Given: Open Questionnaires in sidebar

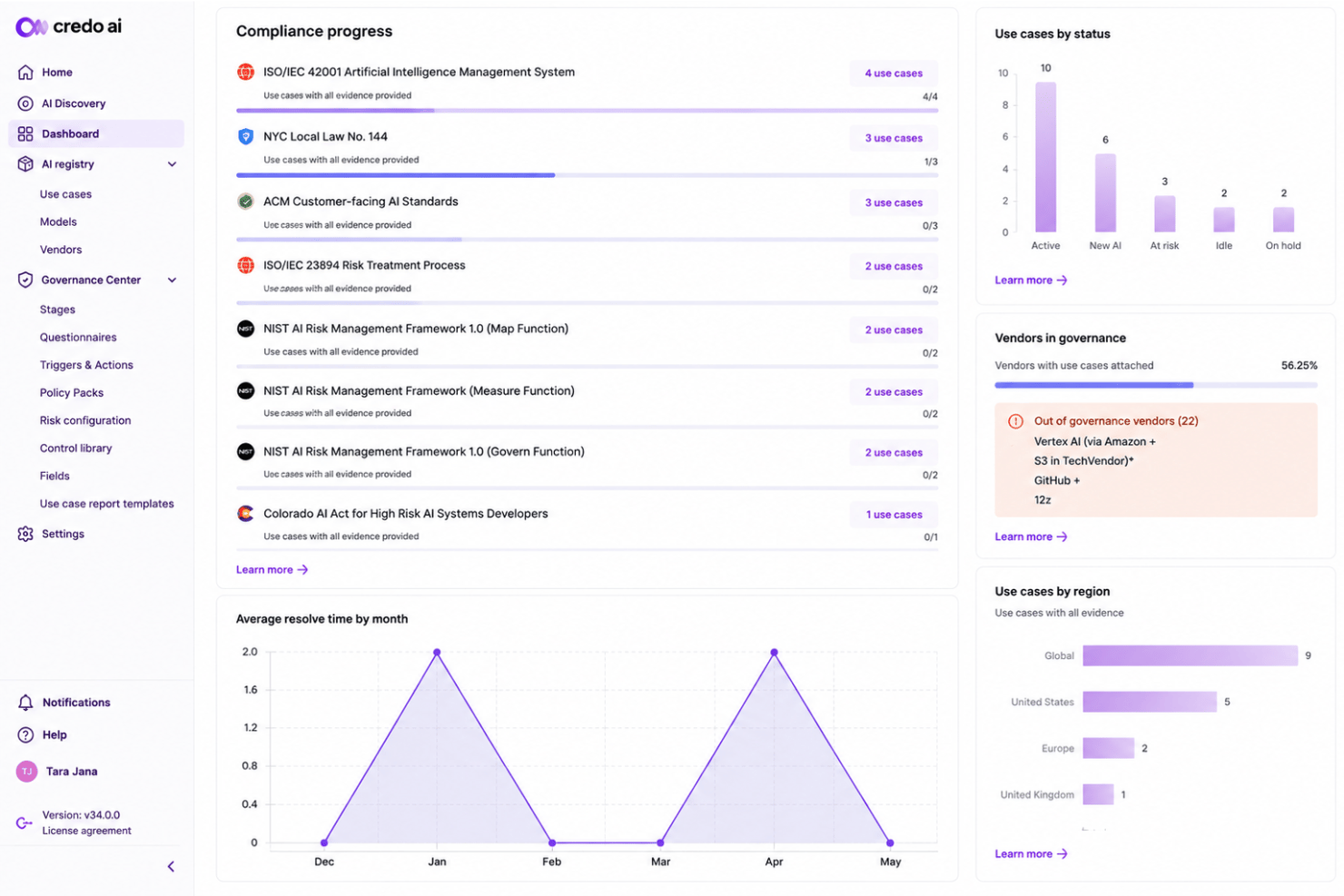Looking at the screenshot, I should click(x=78, y=338).
